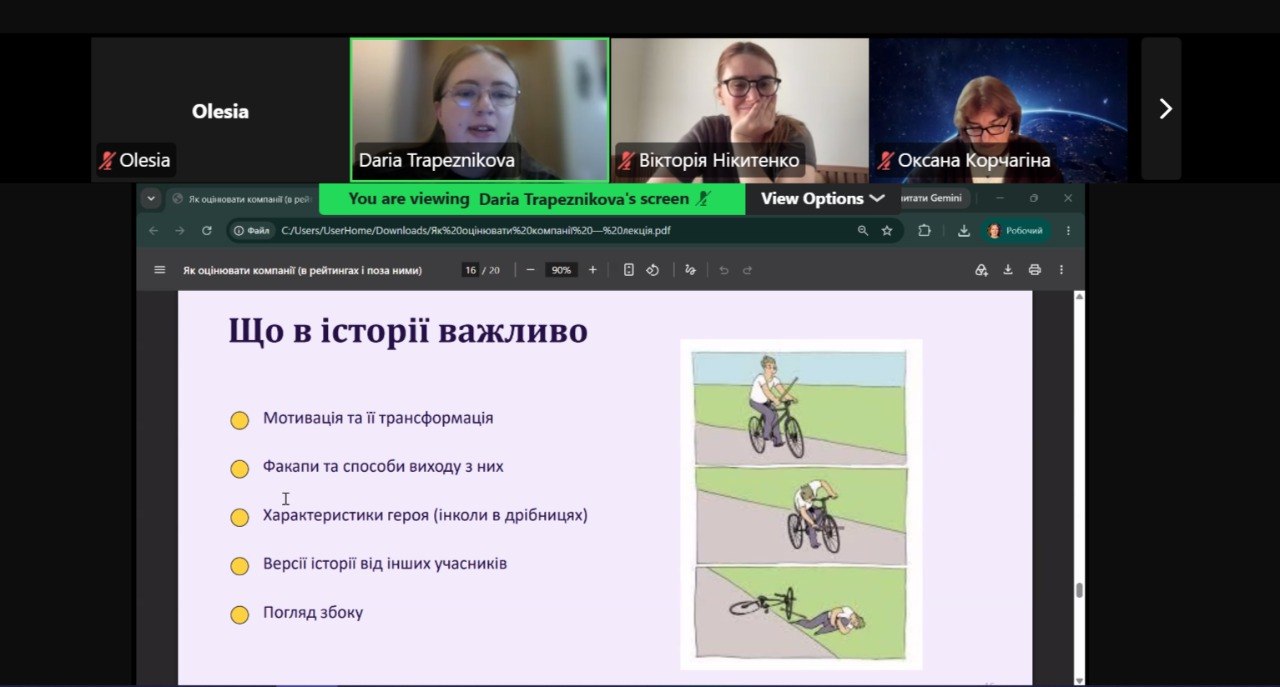The height and width of the screenshot is (687, 1280).
Task: Reload the browser page
Action: click(207, 231)
